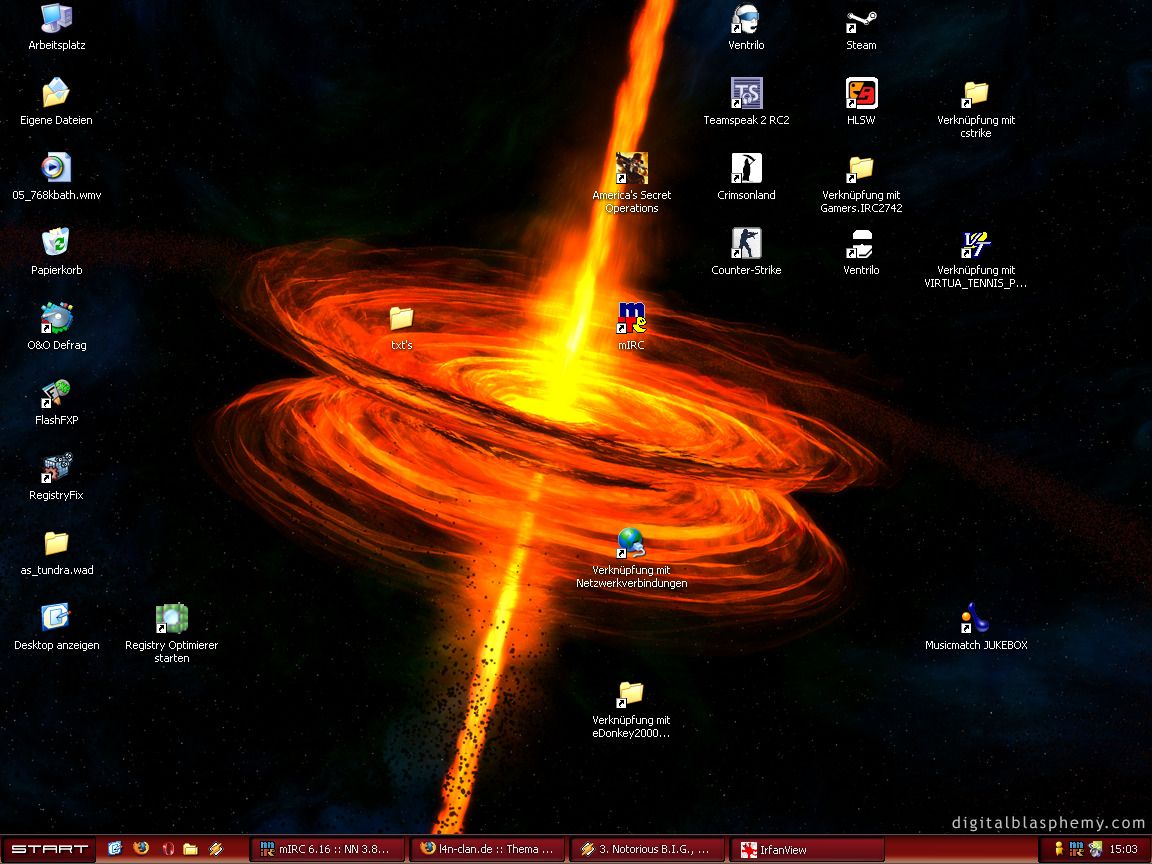
Task: Select the O&O Defrag icon
Action: pos(56,319)
